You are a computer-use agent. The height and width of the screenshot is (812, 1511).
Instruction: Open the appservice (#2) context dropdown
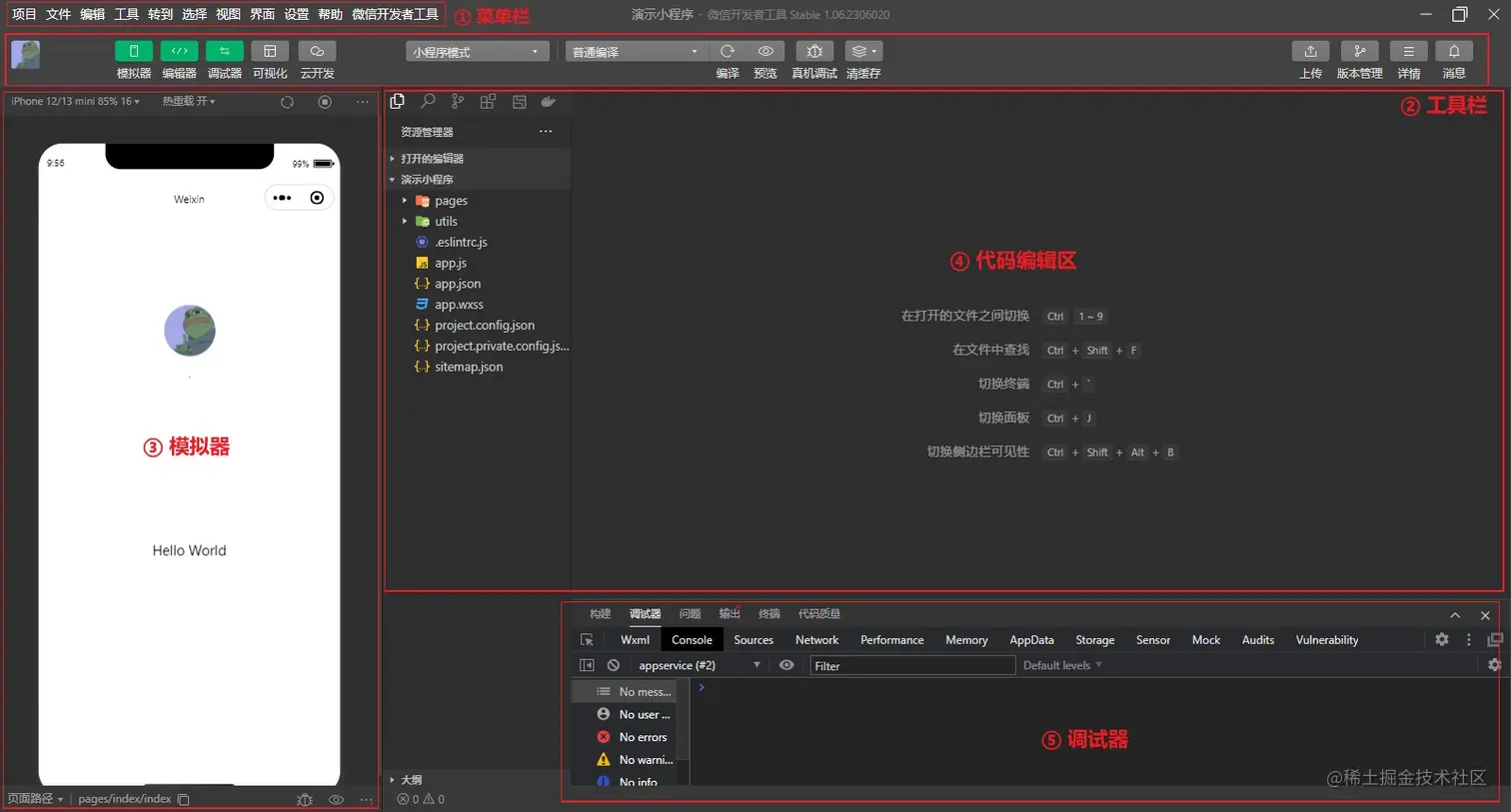click(700, 665)
